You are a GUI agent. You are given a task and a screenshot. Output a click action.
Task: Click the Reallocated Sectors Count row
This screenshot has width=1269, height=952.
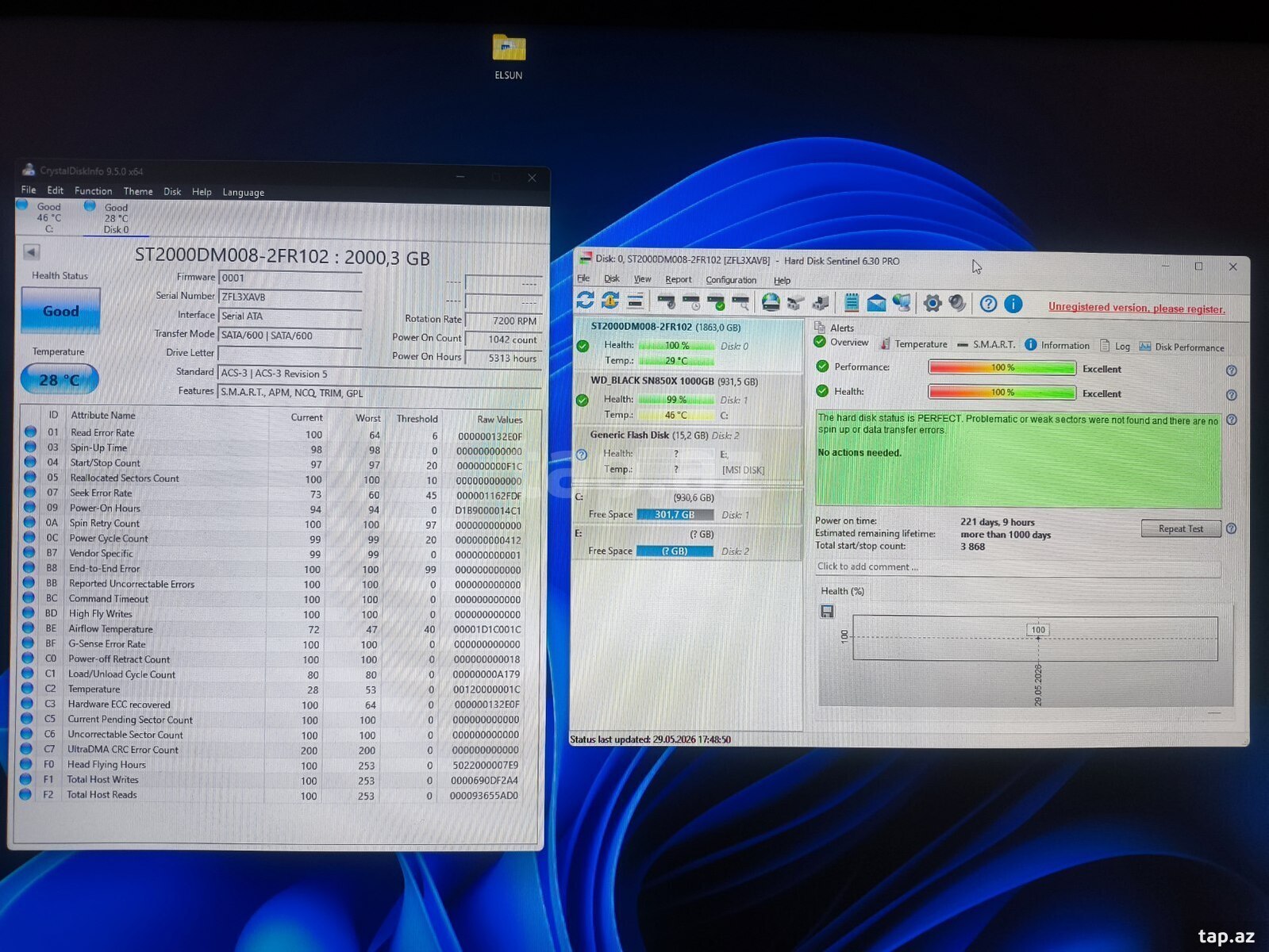pos(275,478)
